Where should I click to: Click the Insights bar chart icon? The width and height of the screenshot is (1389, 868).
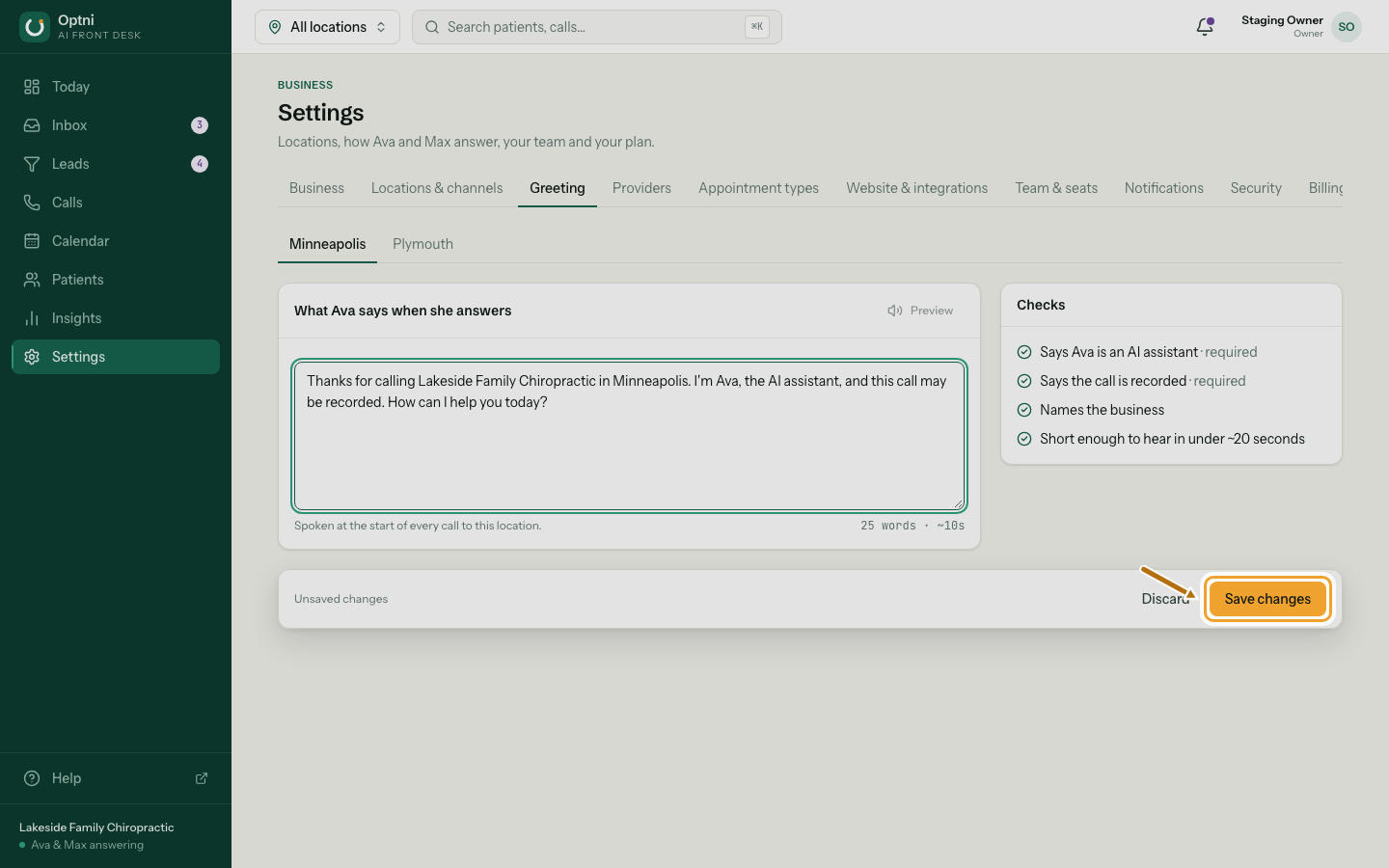pyautogui.click(x=32, y=318)
